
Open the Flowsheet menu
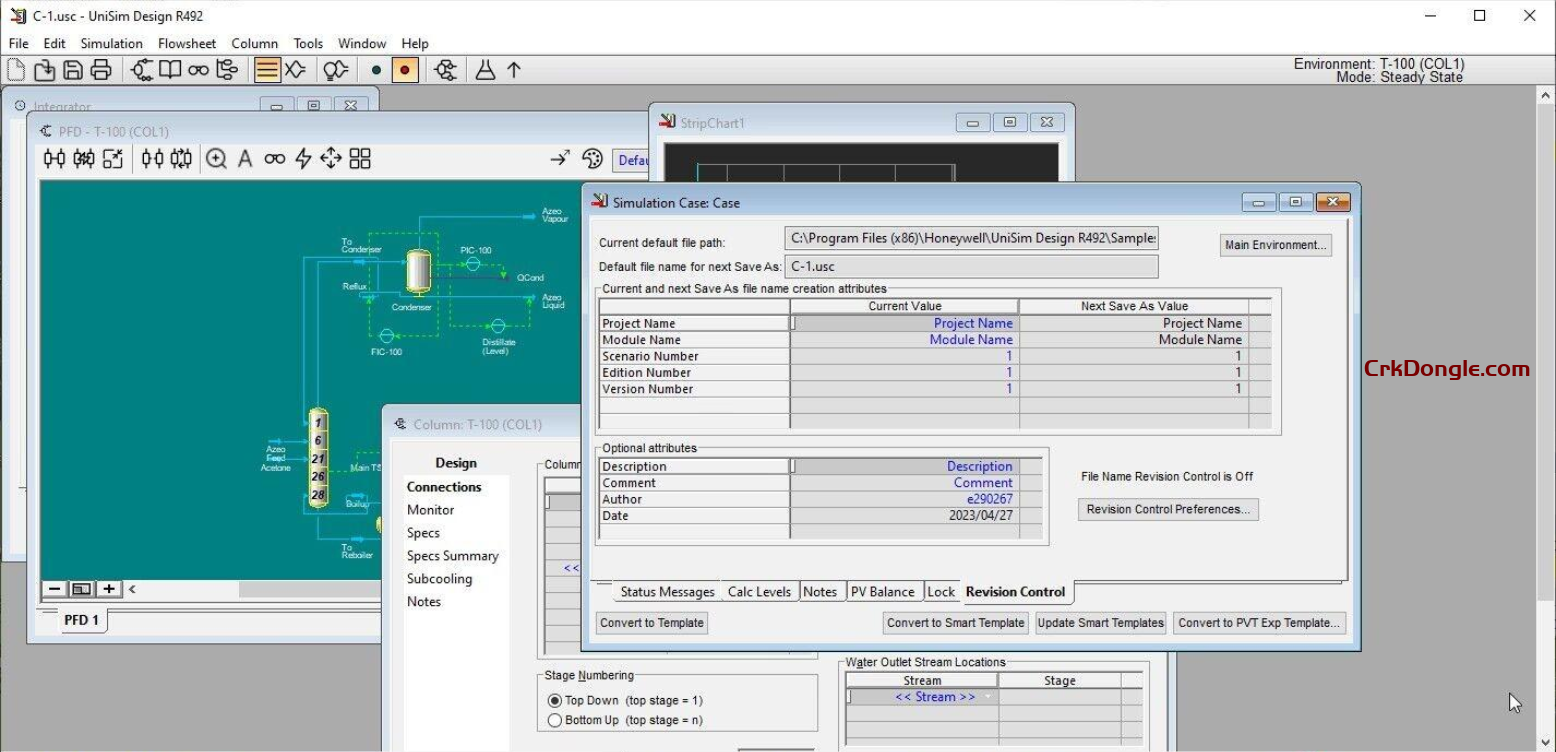click(187, 43)
